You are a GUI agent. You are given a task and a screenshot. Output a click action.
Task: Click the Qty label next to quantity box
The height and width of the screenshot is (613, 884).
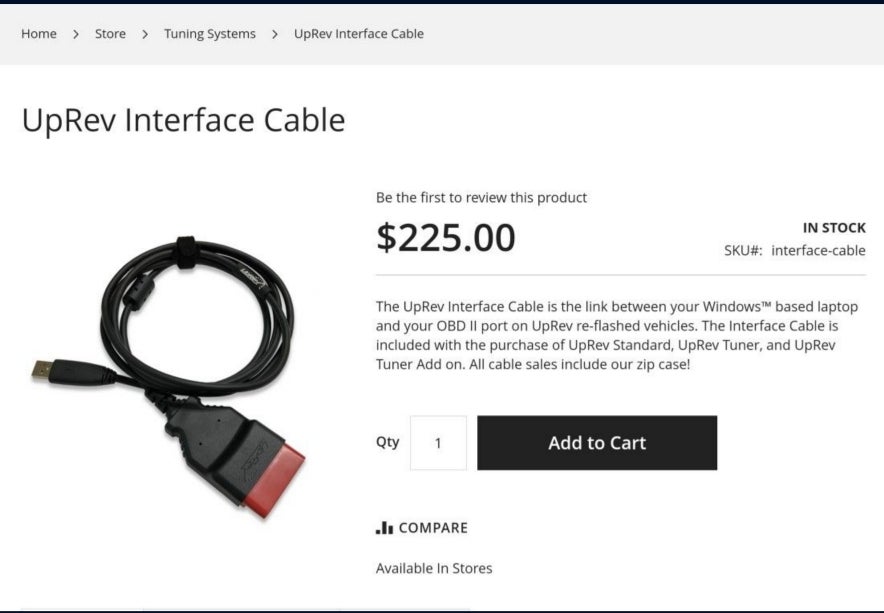click(387, 442)
